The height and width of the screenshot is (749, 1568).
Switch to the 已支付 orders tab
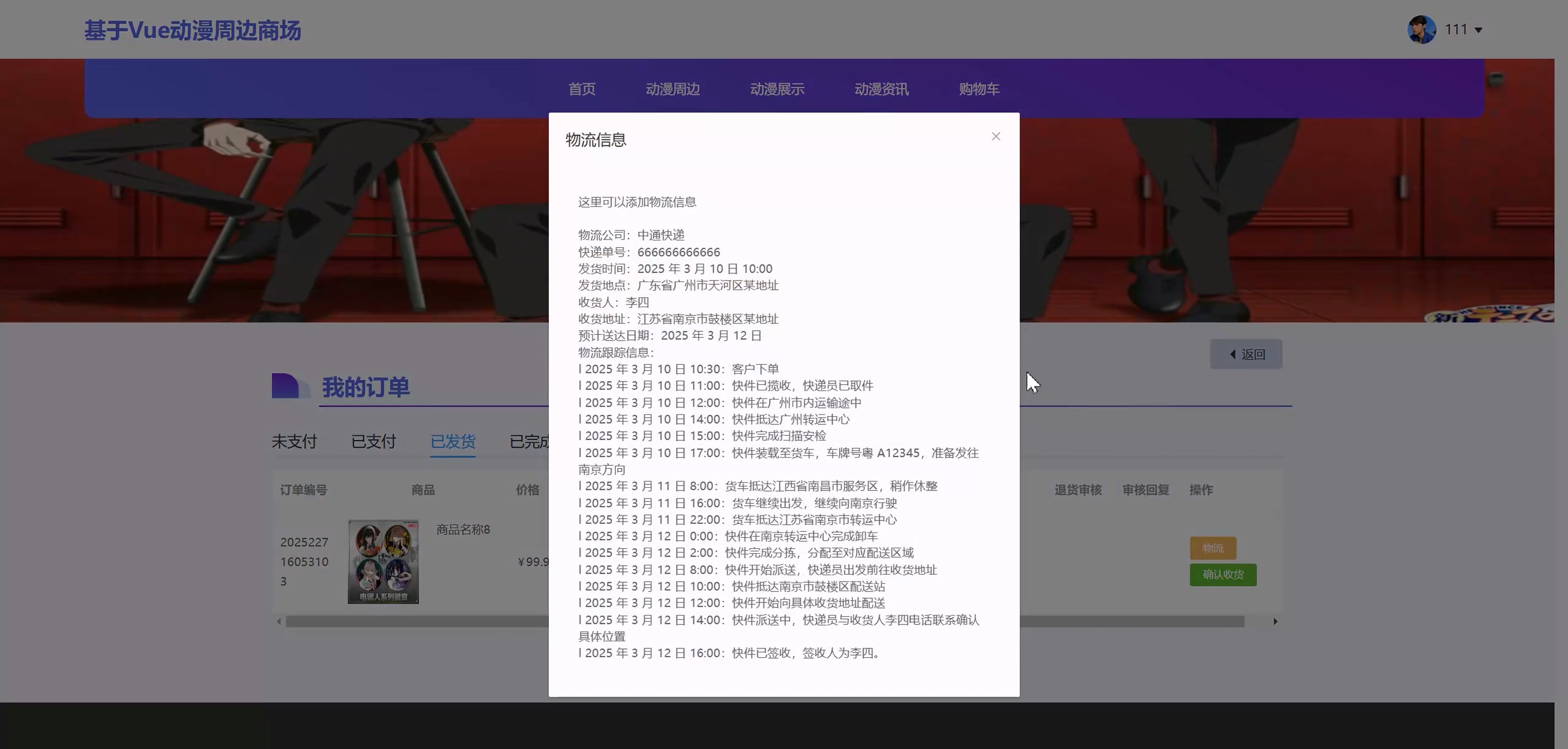373,441
